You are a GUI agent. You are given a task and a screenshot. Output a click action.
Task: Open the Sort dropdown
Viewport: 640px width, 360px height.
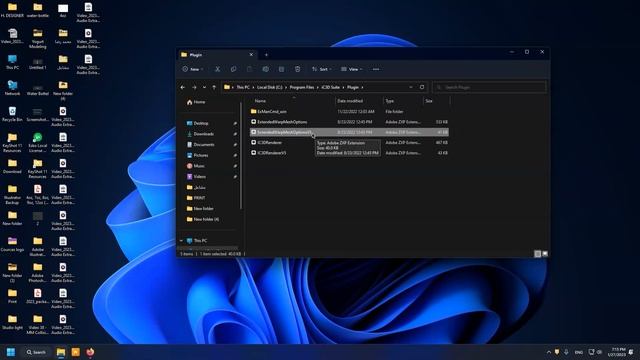click(x=321, y=69)
